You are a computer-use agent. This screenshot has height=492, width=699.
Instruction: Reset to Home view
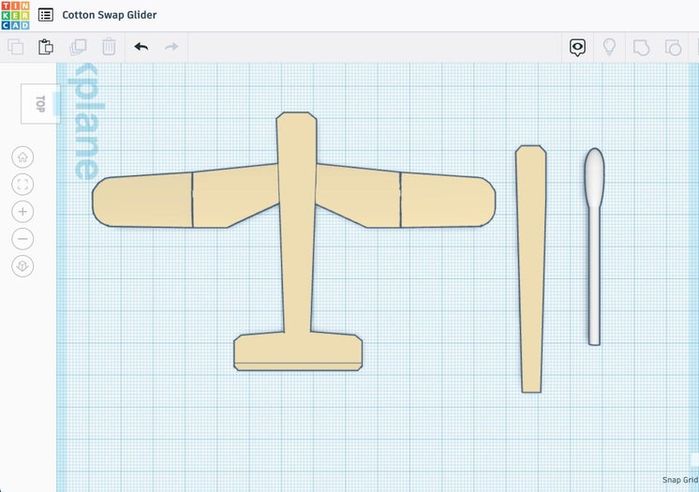[23, 157]
